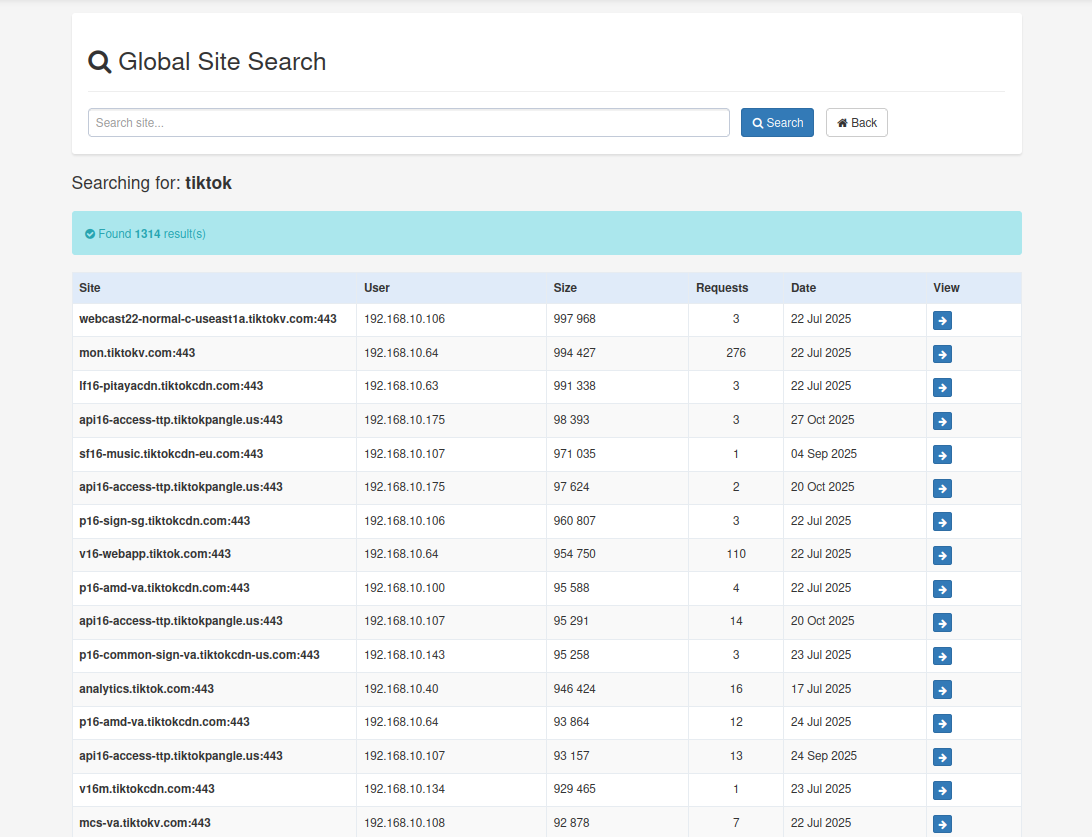Viewport: 1092px width, 837px height.
Task: Click the Site column header
Action: (x=90, y=288)
